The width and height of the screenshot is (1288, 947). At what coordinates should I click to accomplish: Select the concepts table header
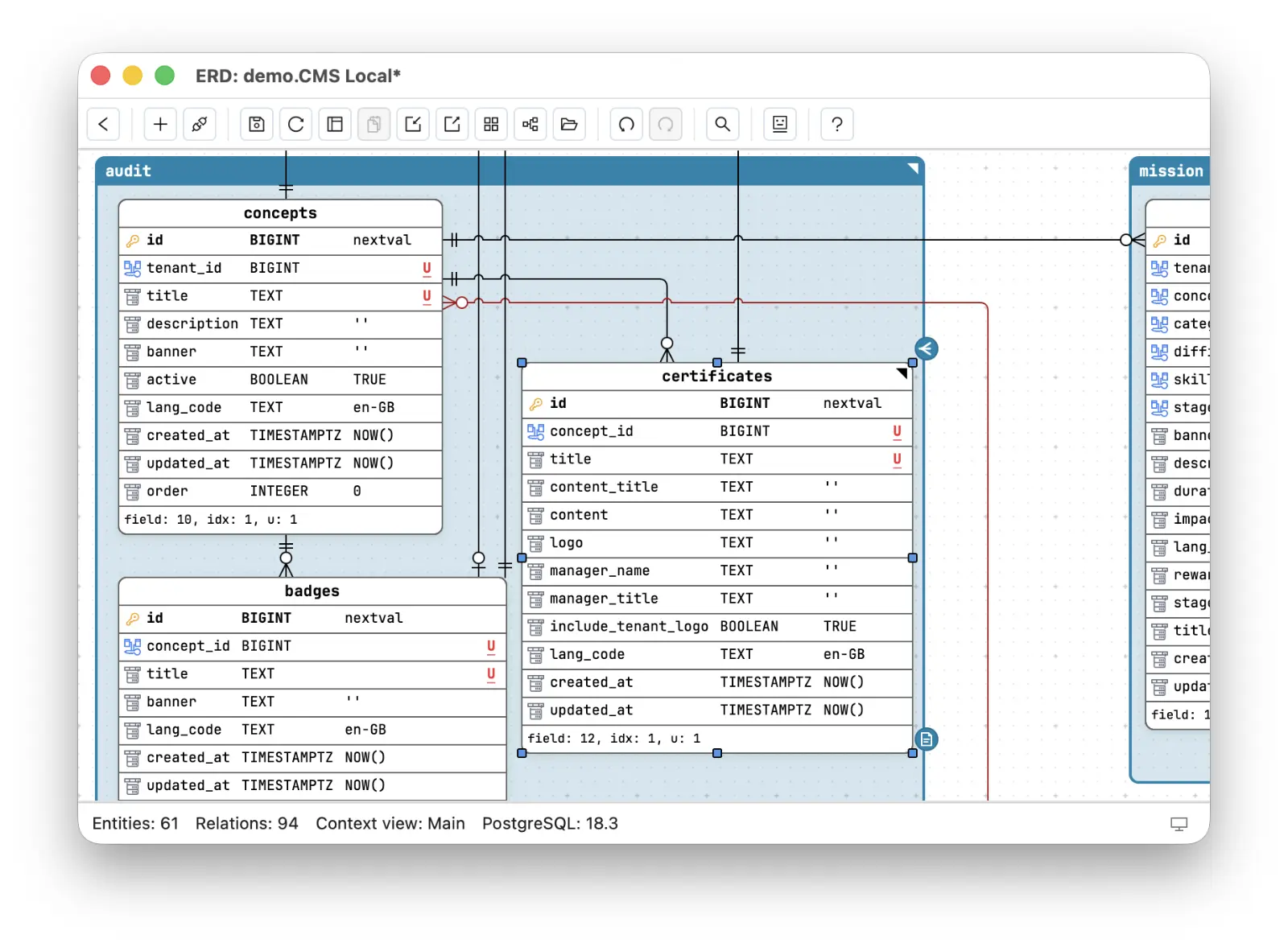[x=280, y=213]
